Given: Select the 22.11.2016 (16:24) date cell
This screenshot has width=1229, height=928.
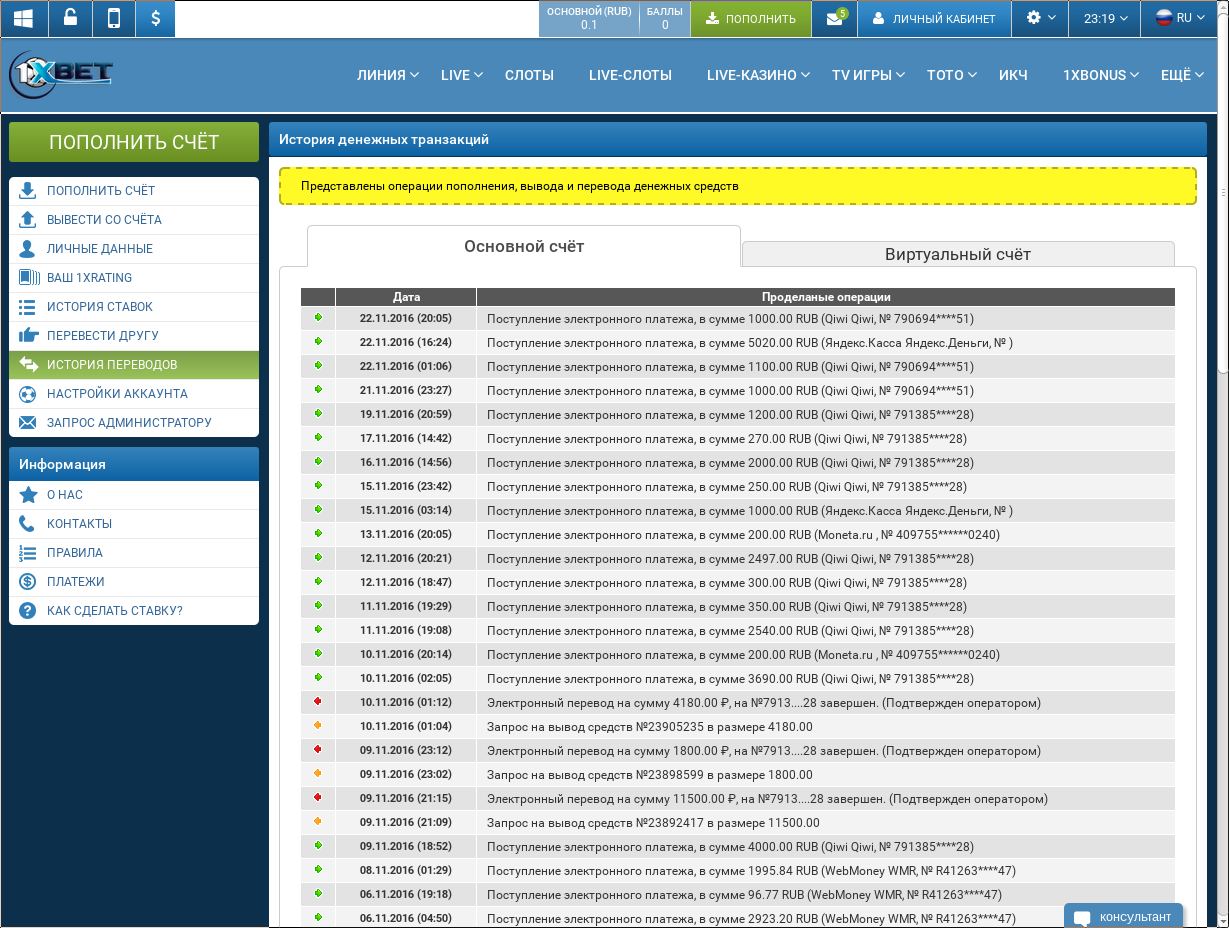Looking at the screenshot, I should (x=406, y=342).
